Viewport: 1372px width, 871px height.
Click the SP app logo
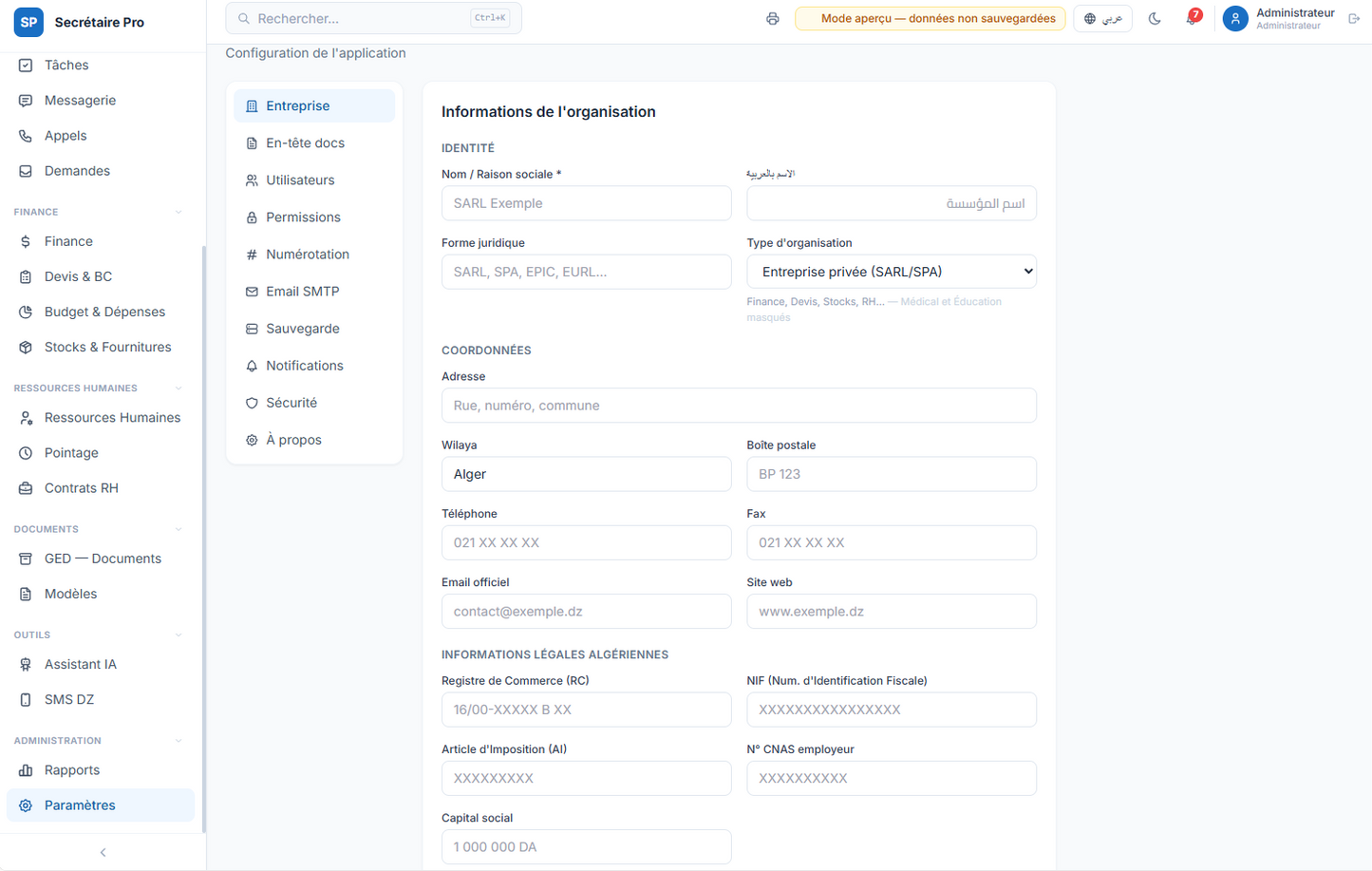click(x=28, y=22)
